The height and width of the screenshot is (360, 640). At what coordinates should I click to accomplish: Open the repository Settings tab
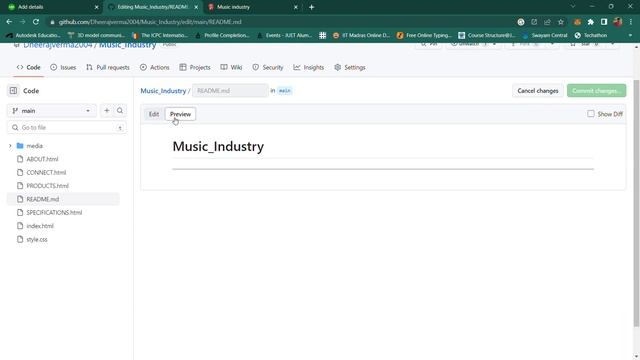(350, 67)
